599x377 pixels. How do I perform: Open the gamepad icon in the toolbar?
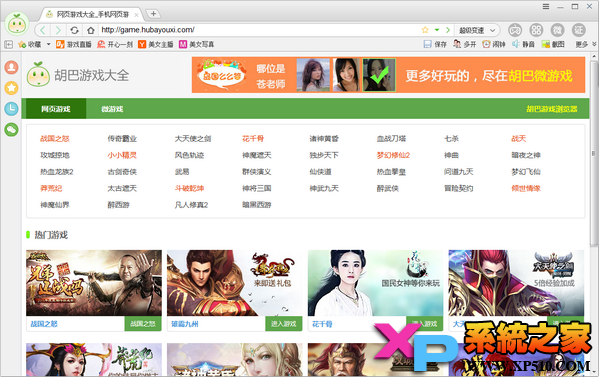tap(515, 30)
